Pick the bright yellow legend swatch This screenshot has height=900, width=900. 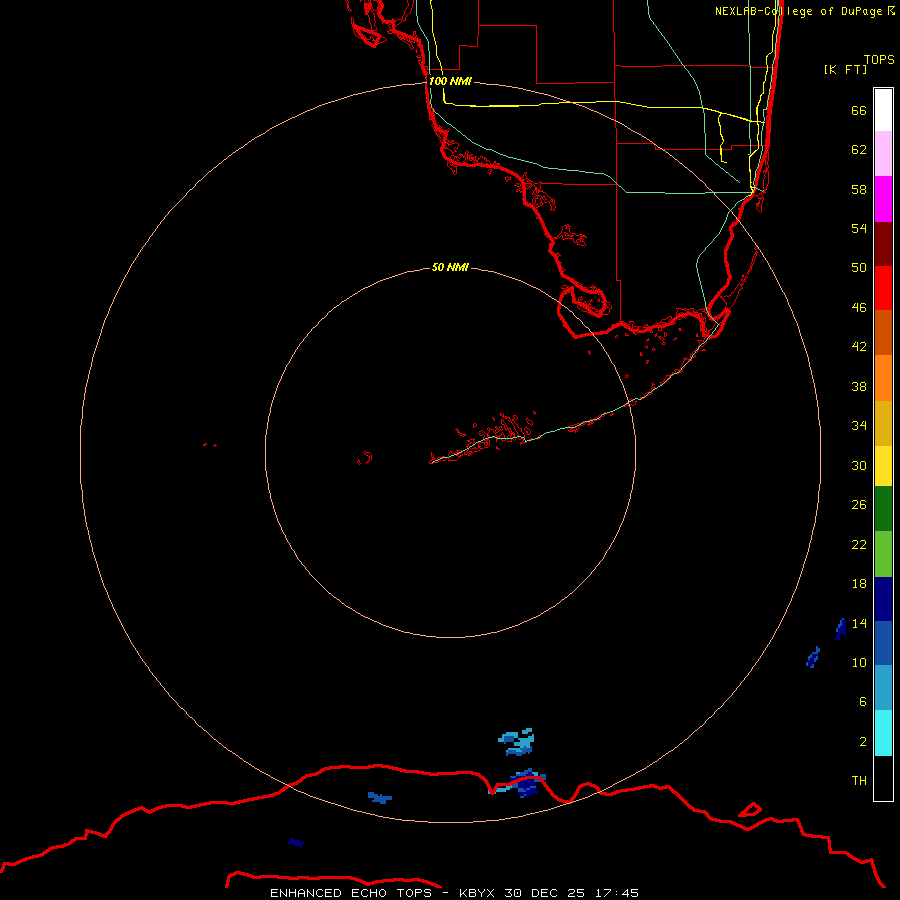pyautogui.click(x=883, y=465)
